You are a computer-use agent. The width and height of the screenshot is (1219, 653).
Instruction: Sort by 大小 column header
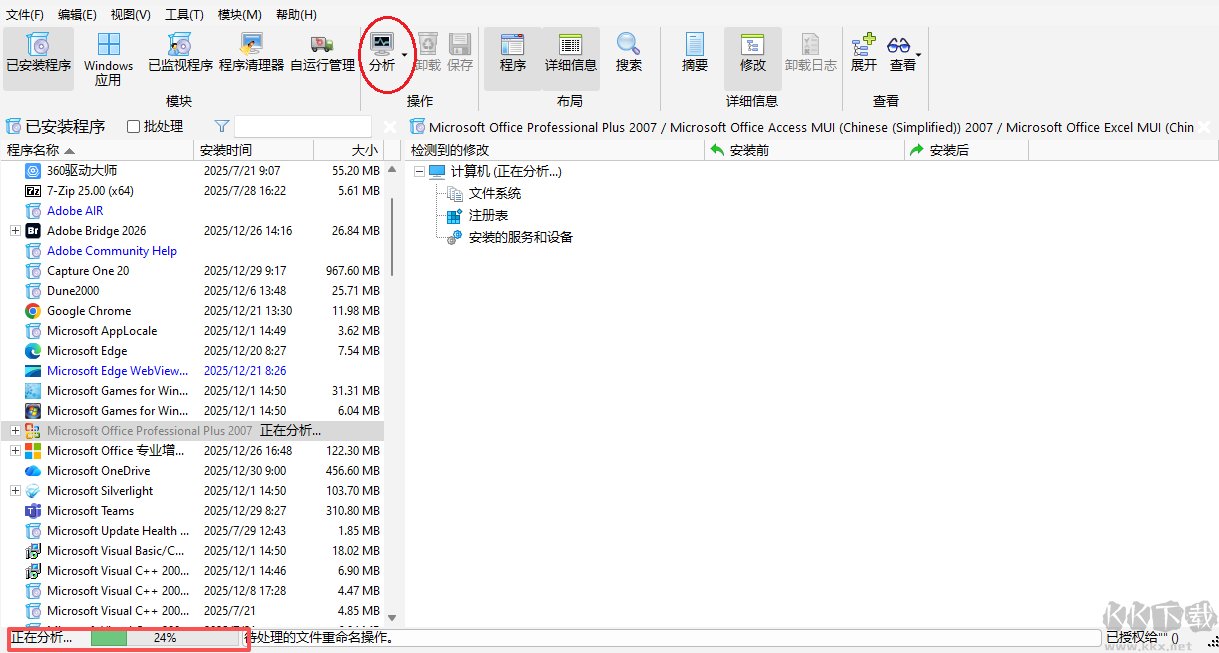(x=349, y=150)
